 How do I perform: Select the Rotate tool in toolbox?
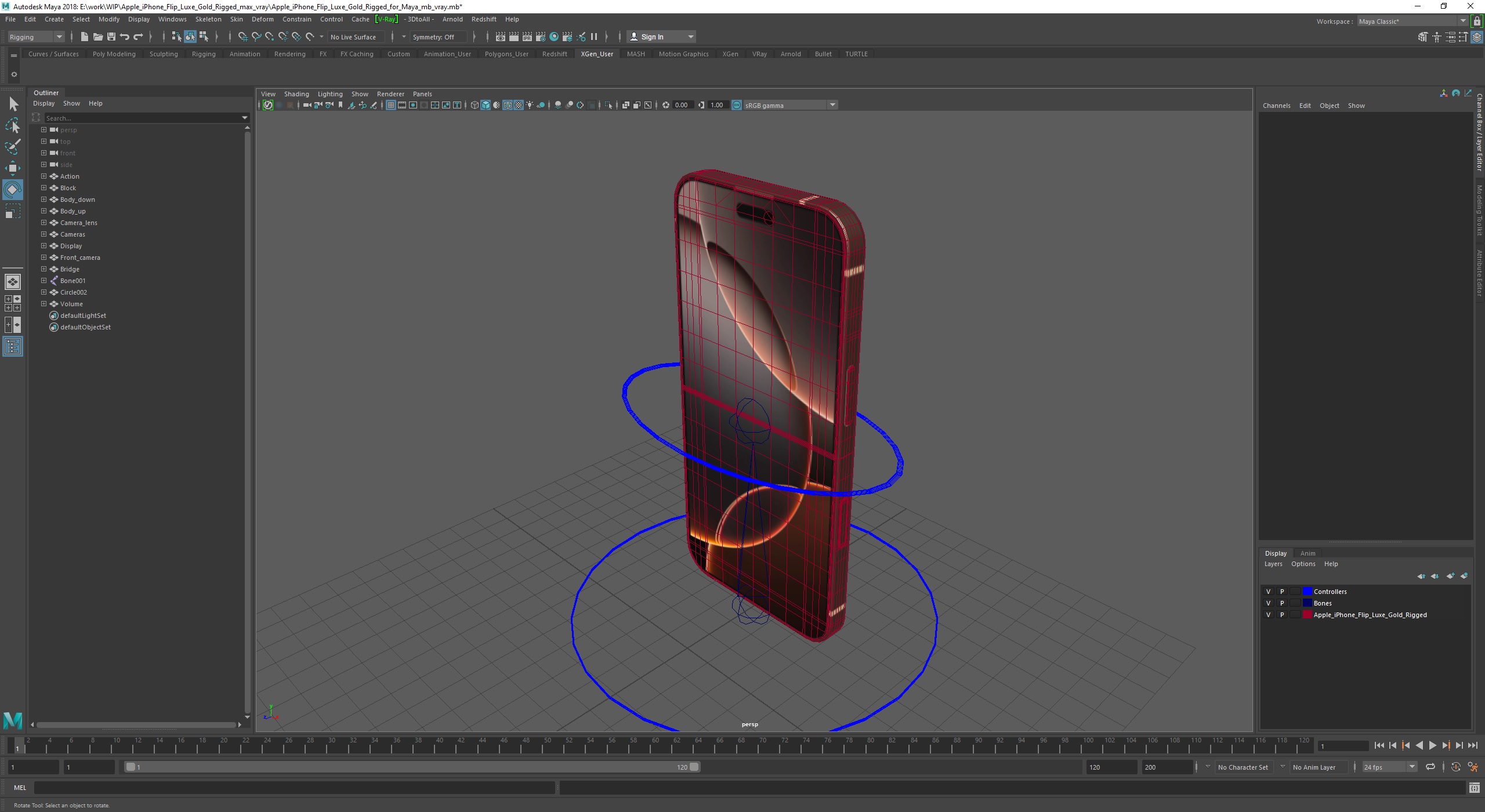click(x=13, y=190)
